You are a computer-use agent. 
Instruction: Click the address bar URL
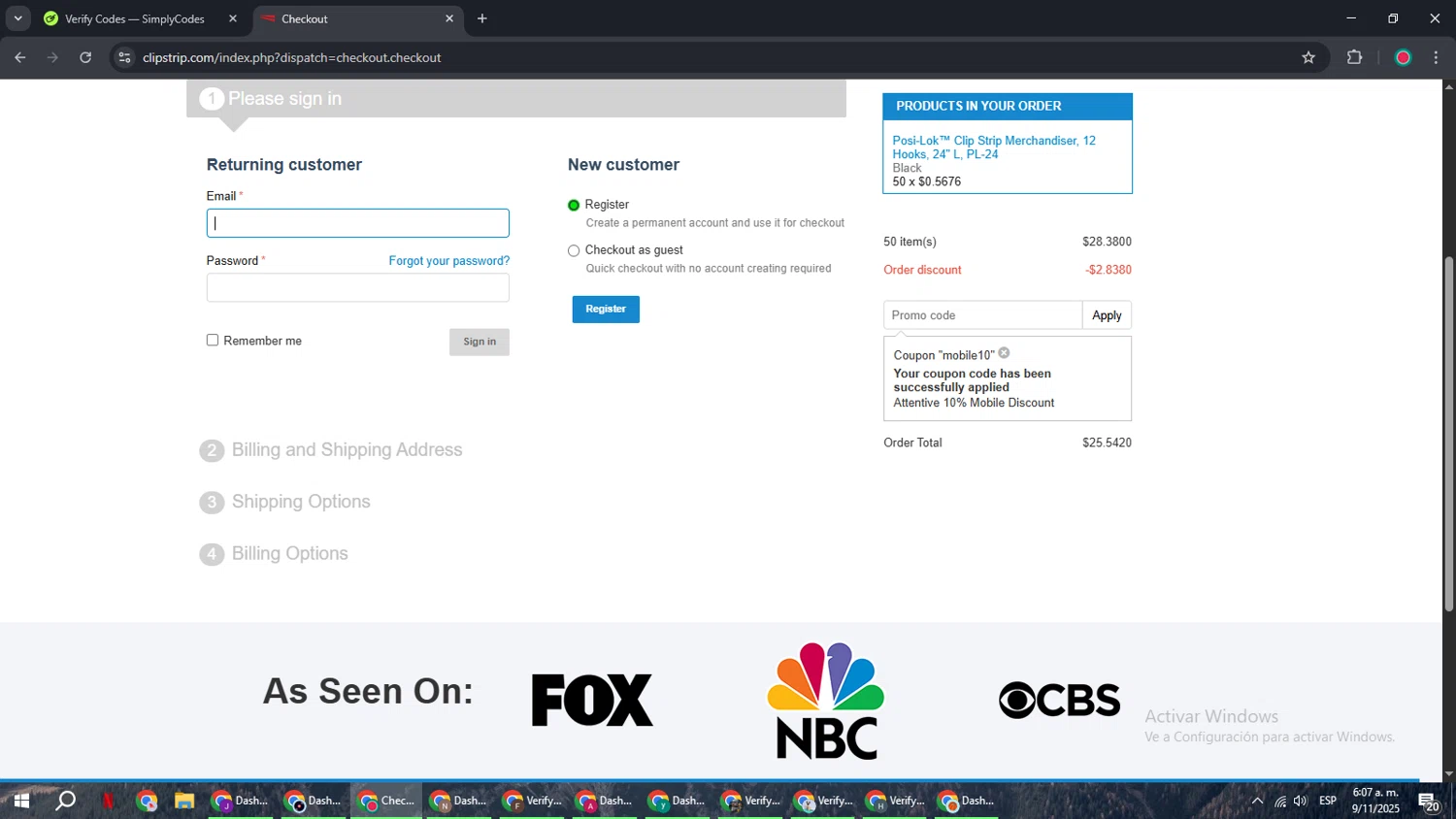coord(291,57)
